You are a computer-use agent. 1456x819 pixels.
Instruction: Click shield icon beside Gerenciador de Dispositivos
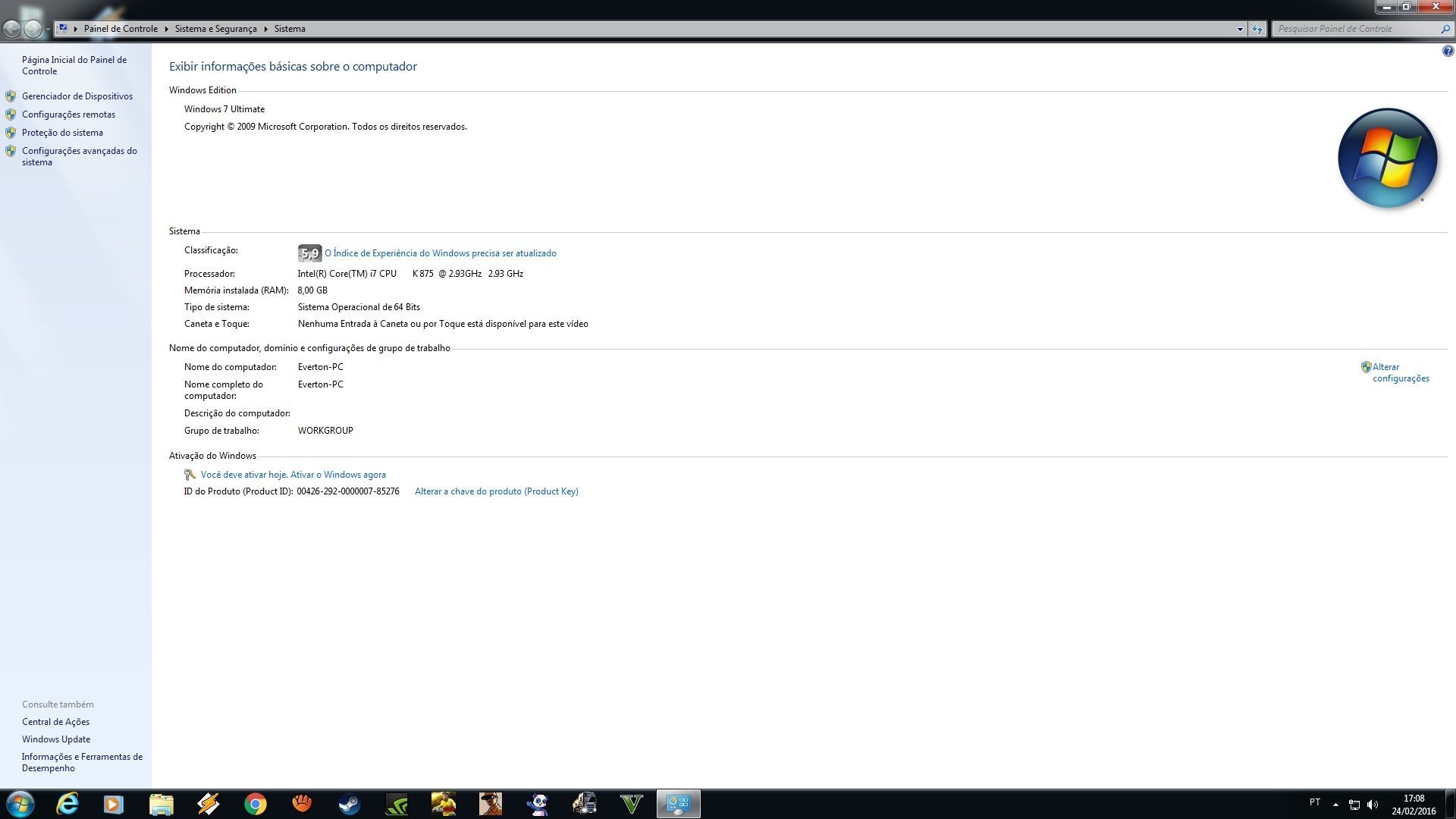coord(11,96)
